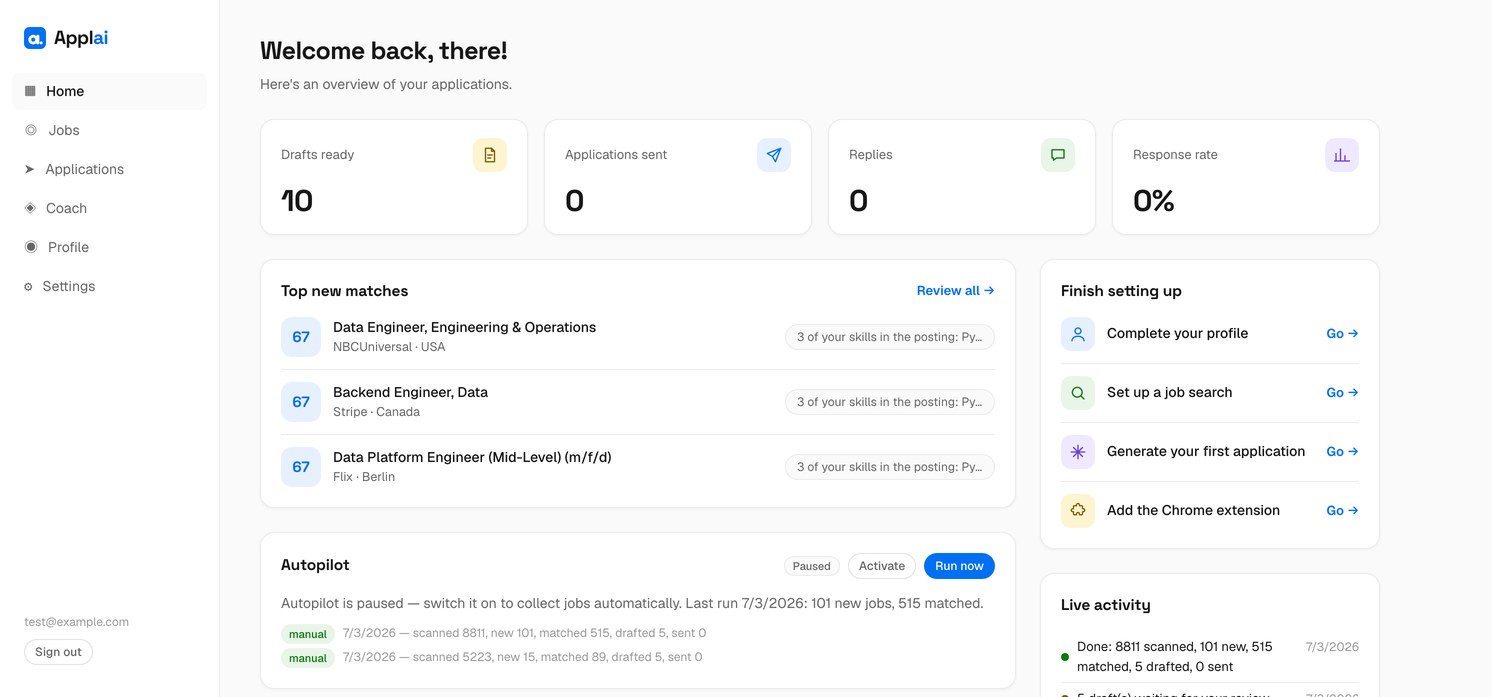Click Go next to Set up a job search
The width and height of the screenshot is (1492, 697).
tap(1342, 393)
